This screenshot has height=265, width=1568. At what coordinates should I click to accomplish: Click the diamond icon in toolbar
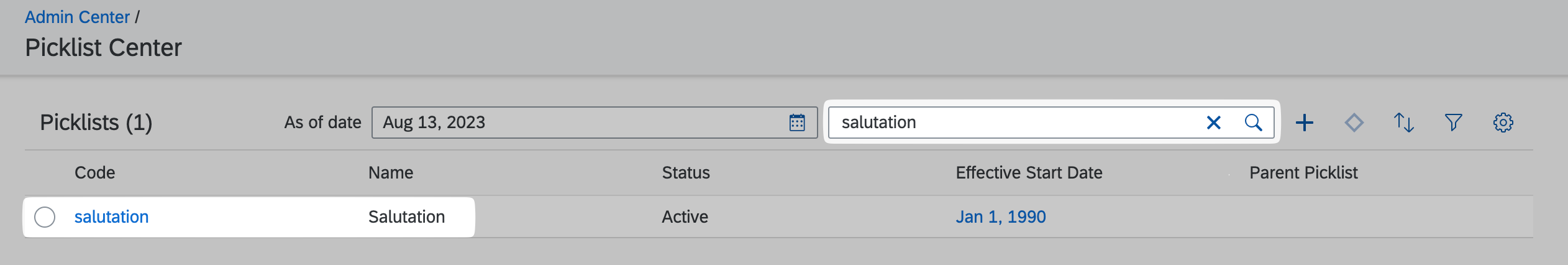(x=1354, y=123)
